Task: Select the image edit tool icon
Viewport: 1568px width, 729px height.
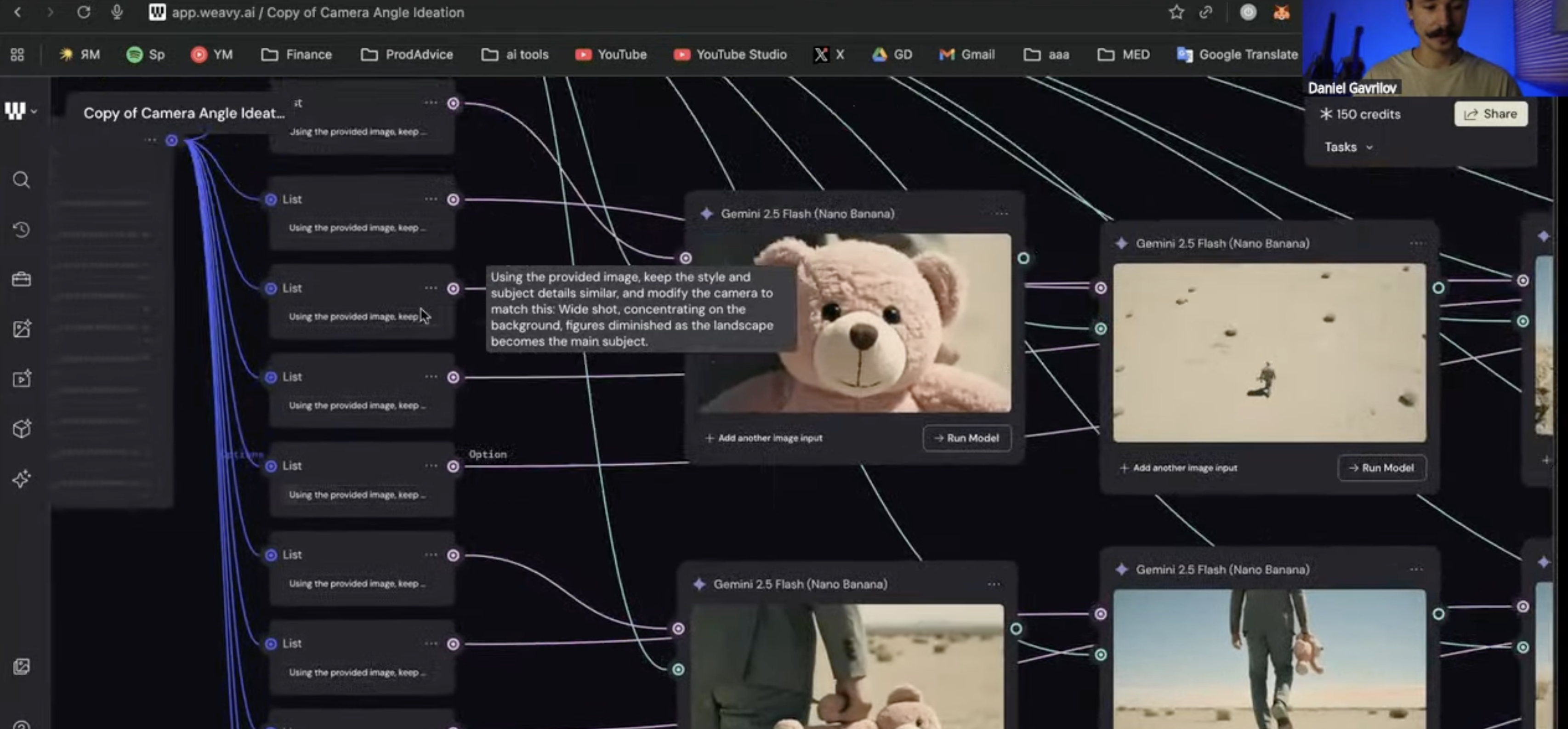Action: coord(21,329)
